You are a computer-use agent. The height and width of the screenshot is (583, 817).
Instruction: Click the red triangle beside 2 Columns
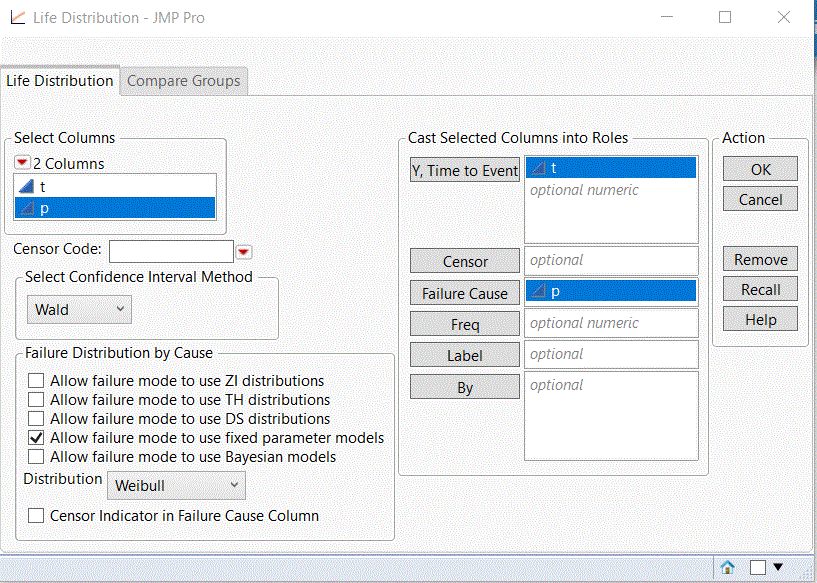tap(22, 163)
